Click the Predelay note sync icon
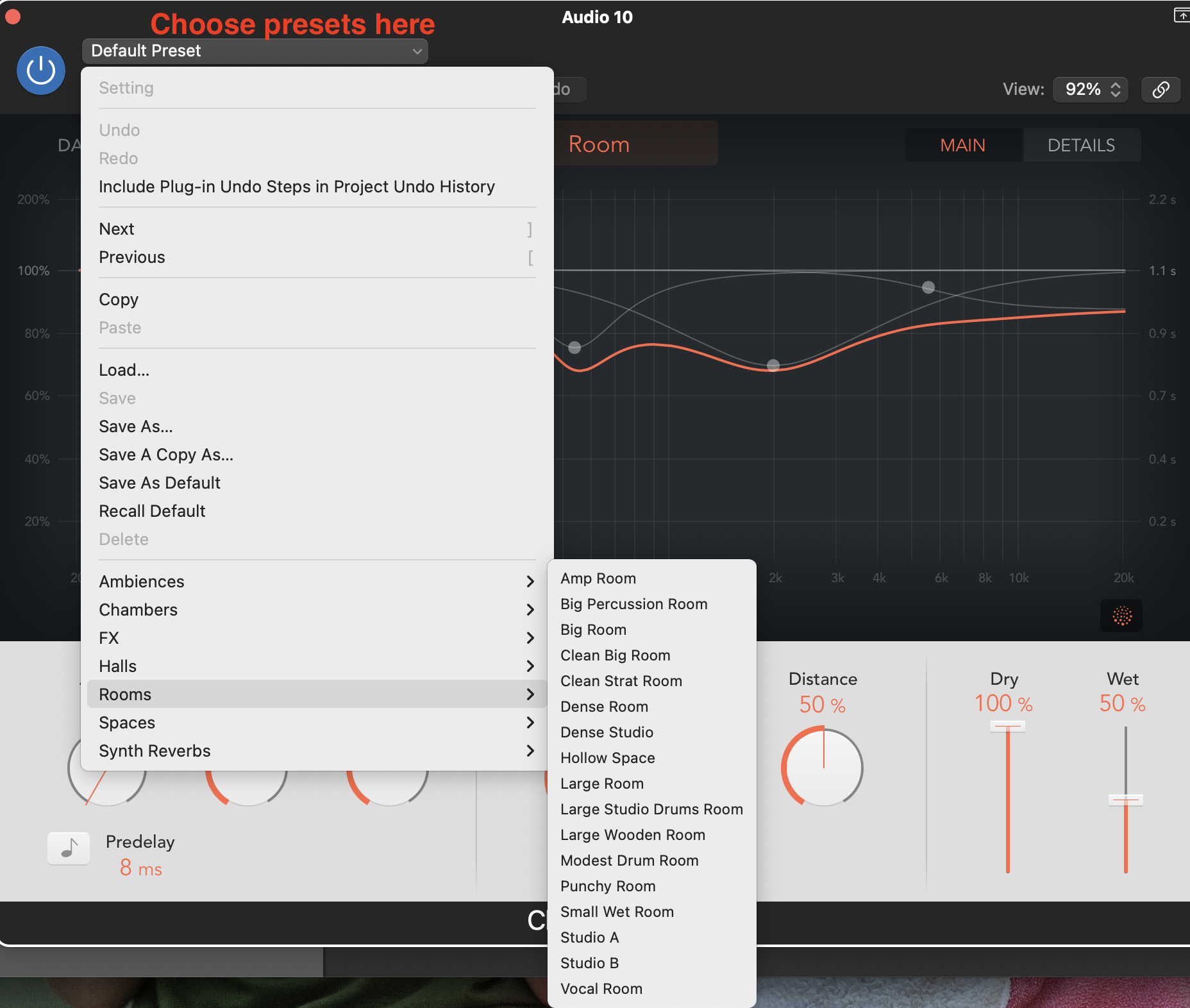The height and width of the screenshot is (1008, 1190). [x=69, y=848]
